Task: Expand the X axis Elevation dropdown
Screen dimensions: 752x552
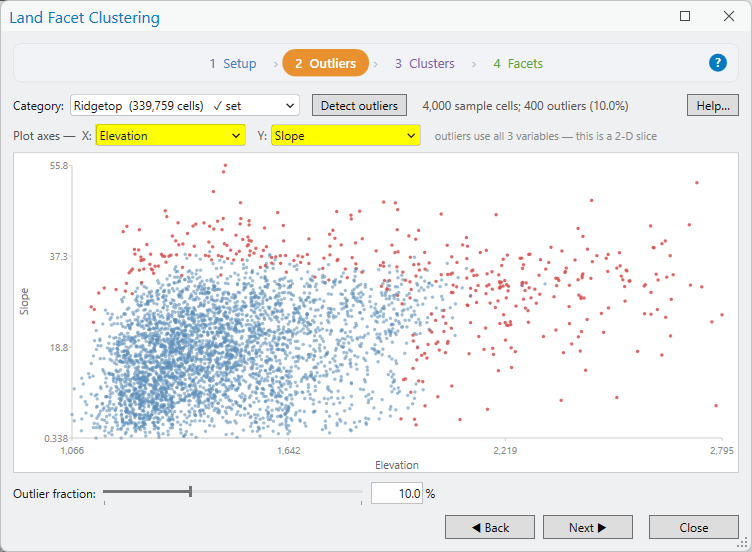Action: 170,136
